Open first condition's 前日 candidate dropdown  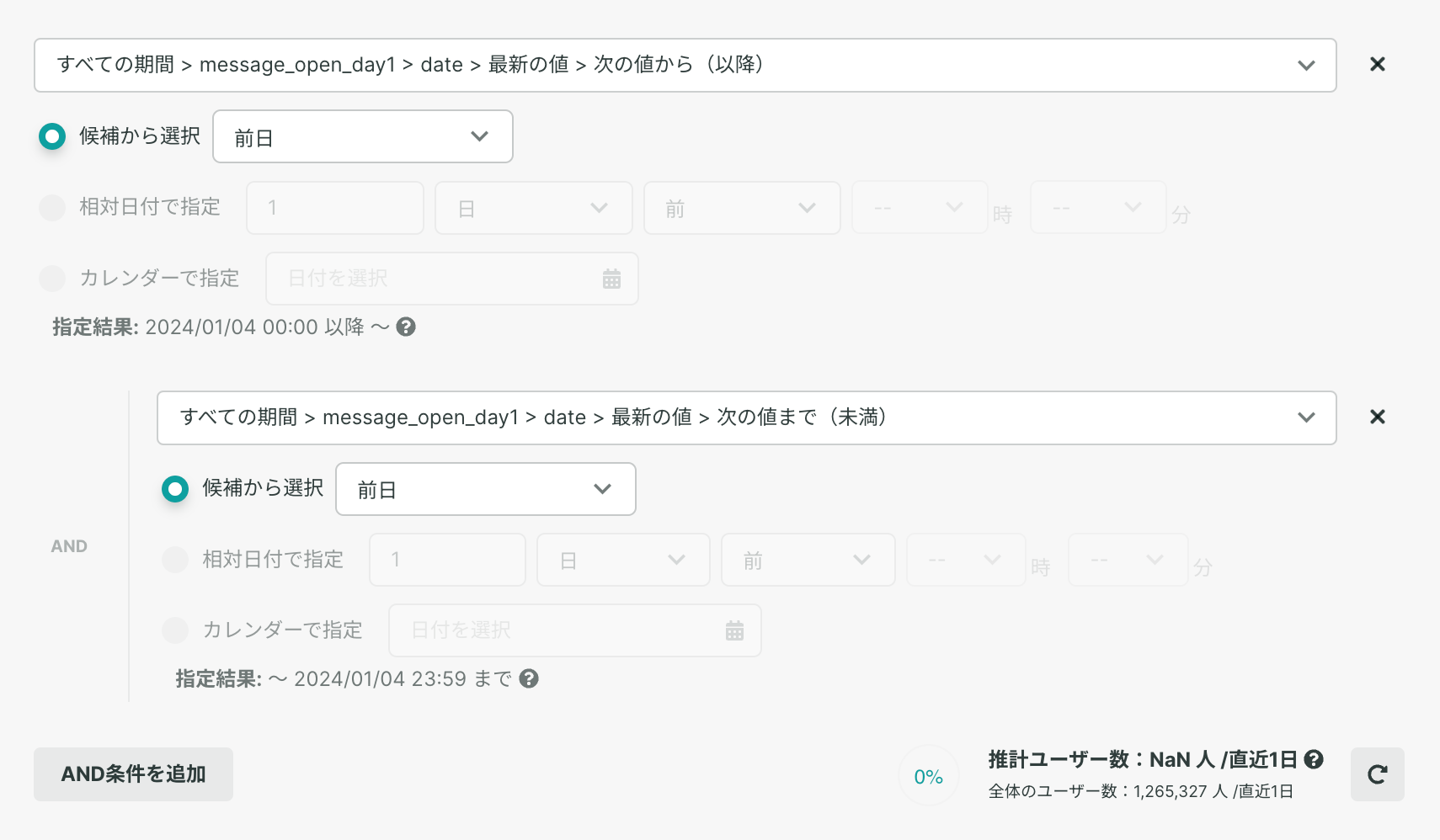click(363, 136)
